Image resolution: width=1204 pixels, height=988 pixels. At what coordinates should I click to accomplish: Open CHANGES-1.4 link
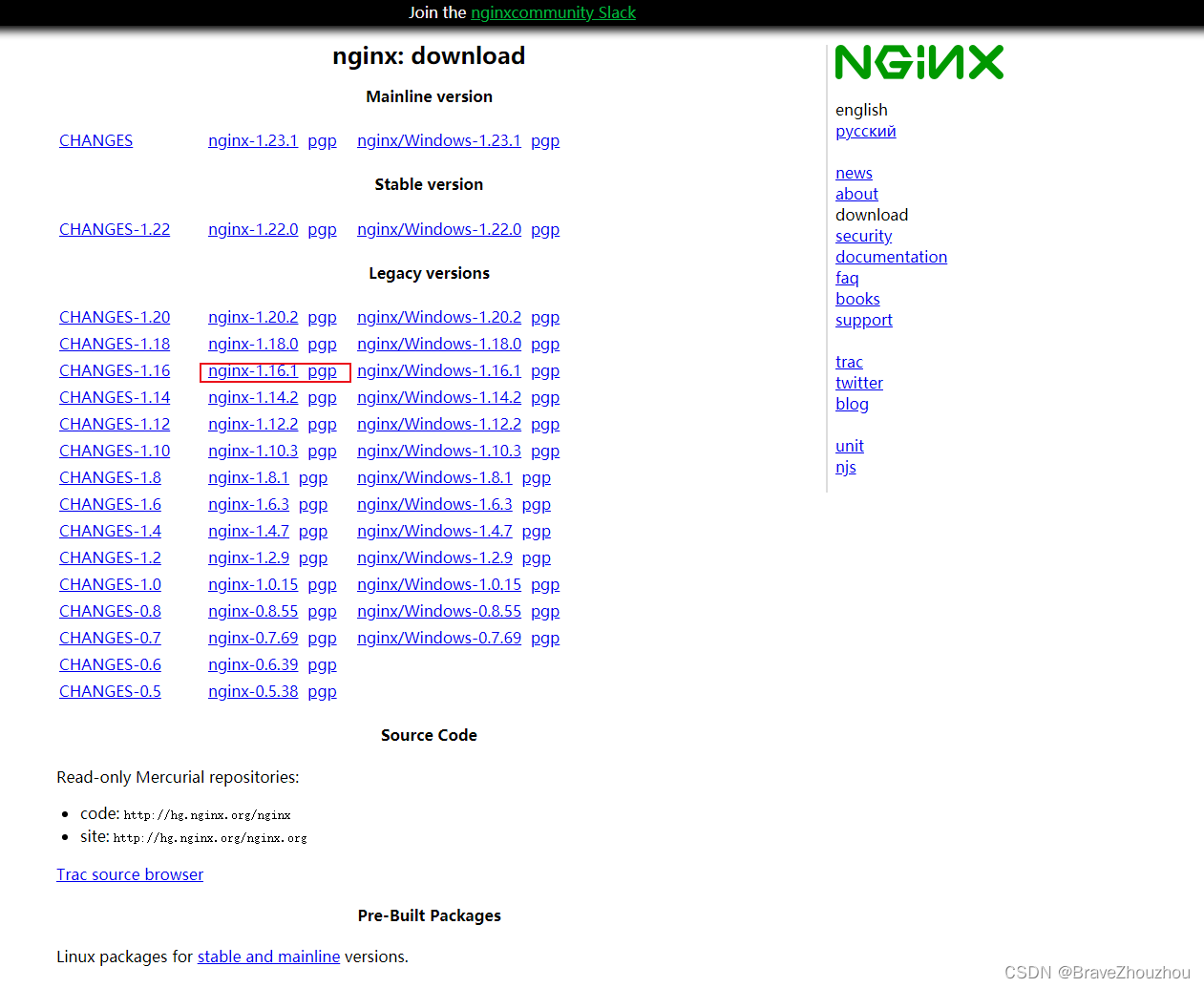(110, 531)
